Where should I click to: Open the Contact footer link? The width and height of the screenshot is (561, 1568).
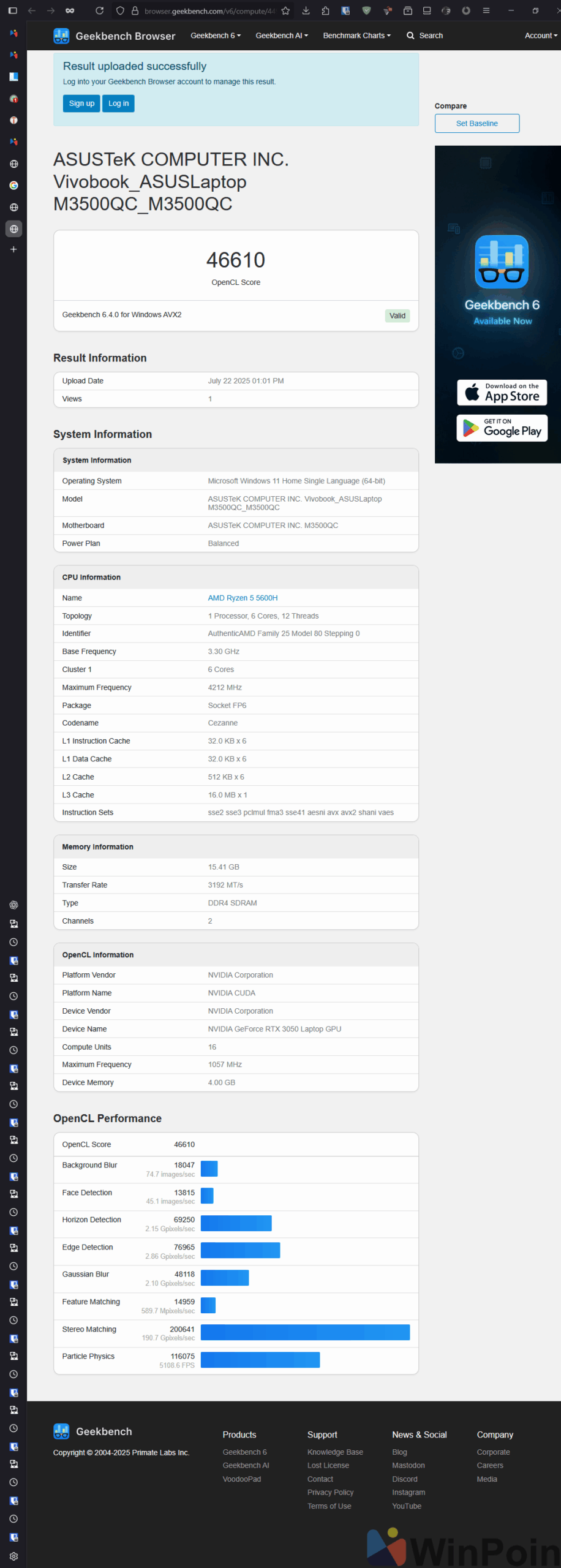pyautogui.click(x=320, y=1479)
